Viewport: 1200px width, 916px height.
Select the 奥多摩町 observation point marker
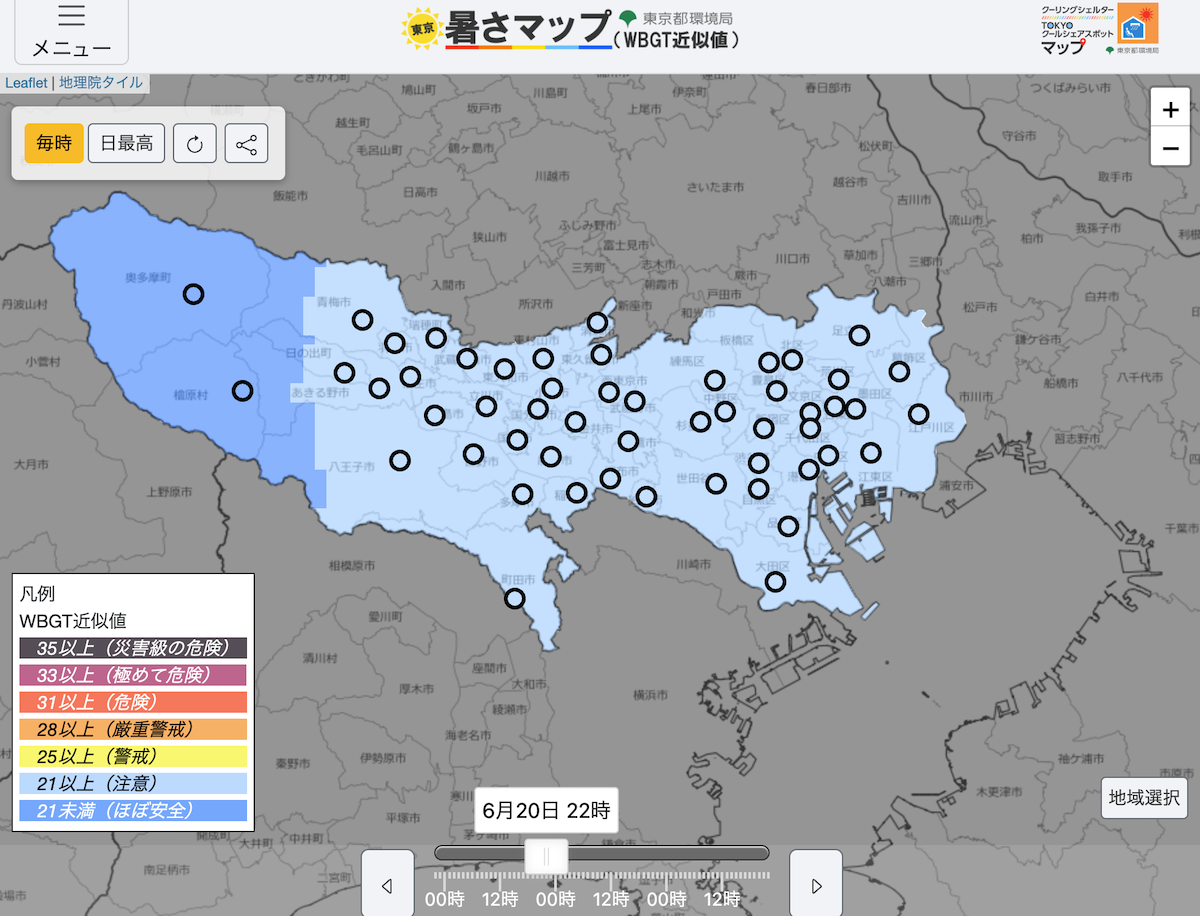(x=193, y=294)
